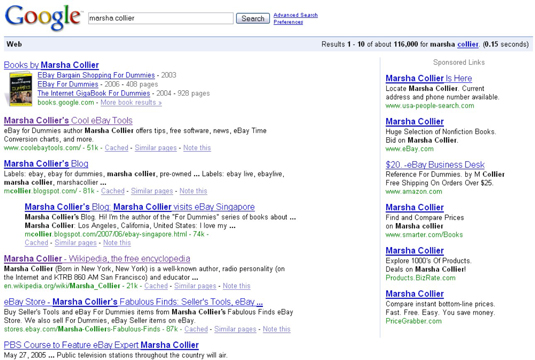This screenshot has width=535, height=360.
Task: Click 'Sponsored Links' heading text
Action: pos(459,62)
